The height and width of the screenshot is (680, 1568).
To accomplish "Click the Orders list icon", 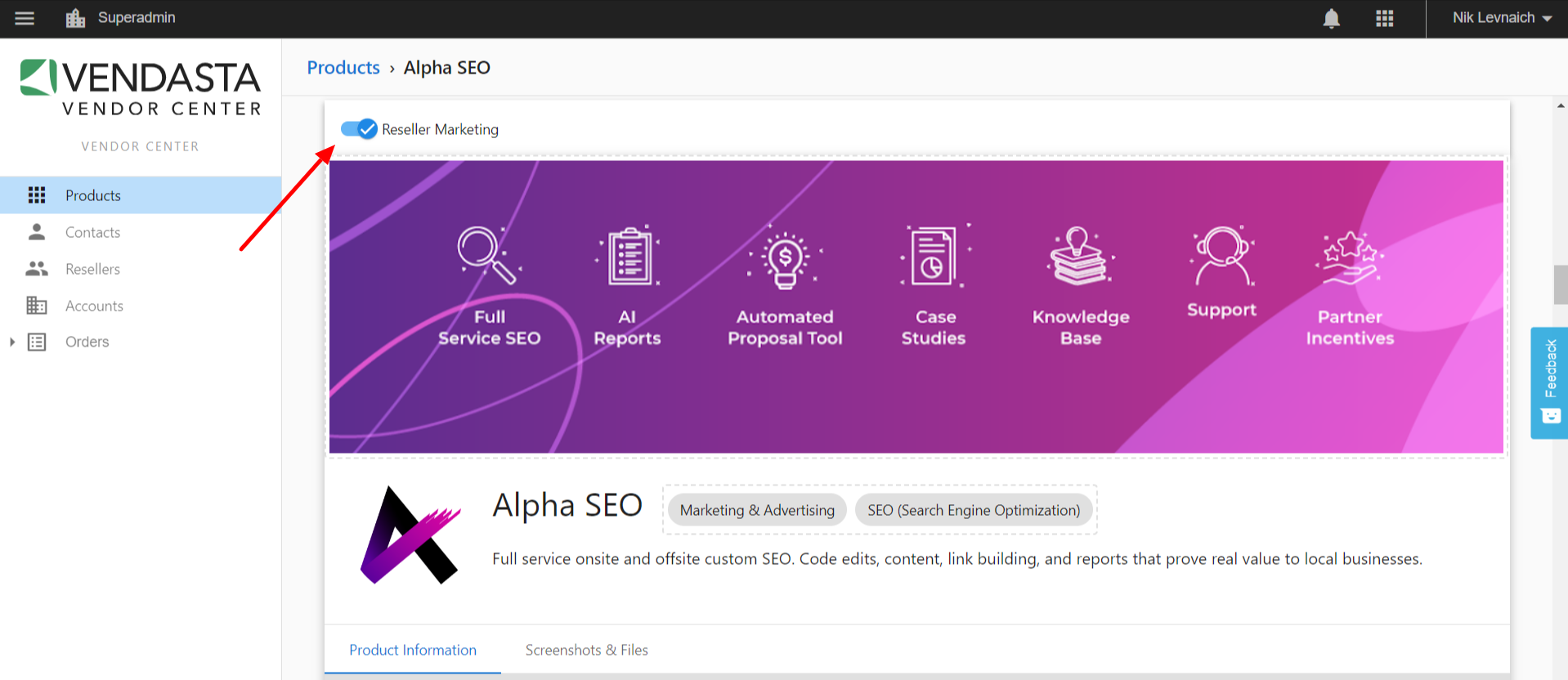I will pyautogui.click(x=37, y=342).
